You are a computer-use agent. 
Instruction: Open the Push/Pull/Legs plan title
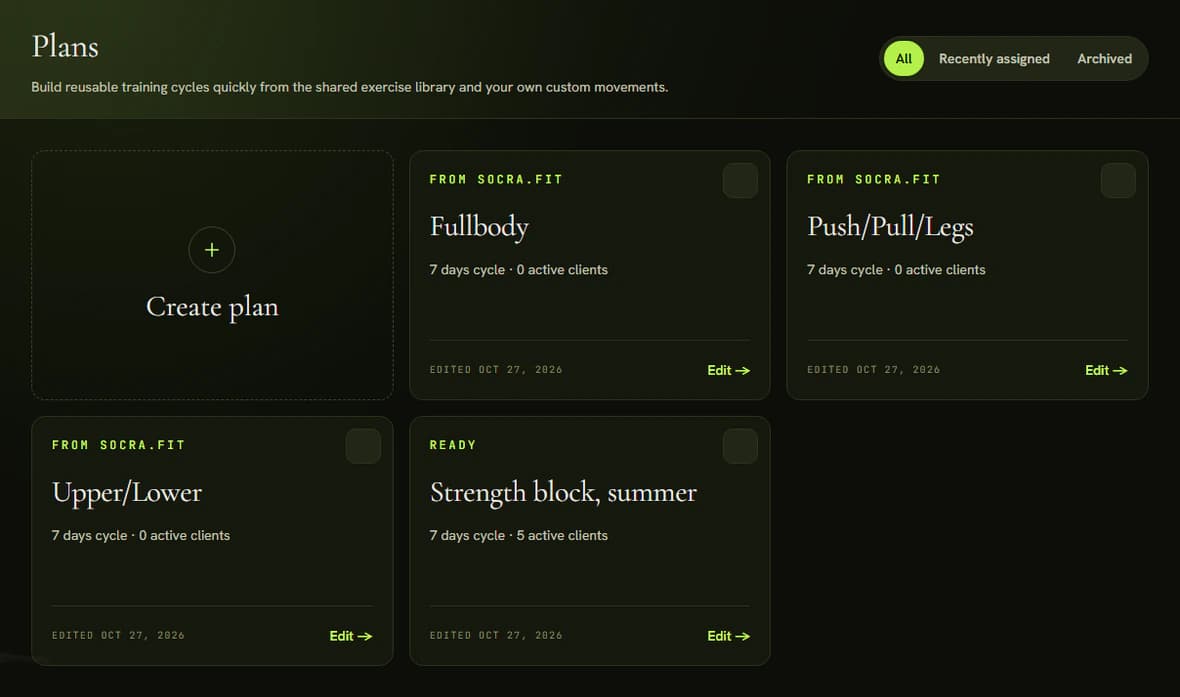coord(890,227)
